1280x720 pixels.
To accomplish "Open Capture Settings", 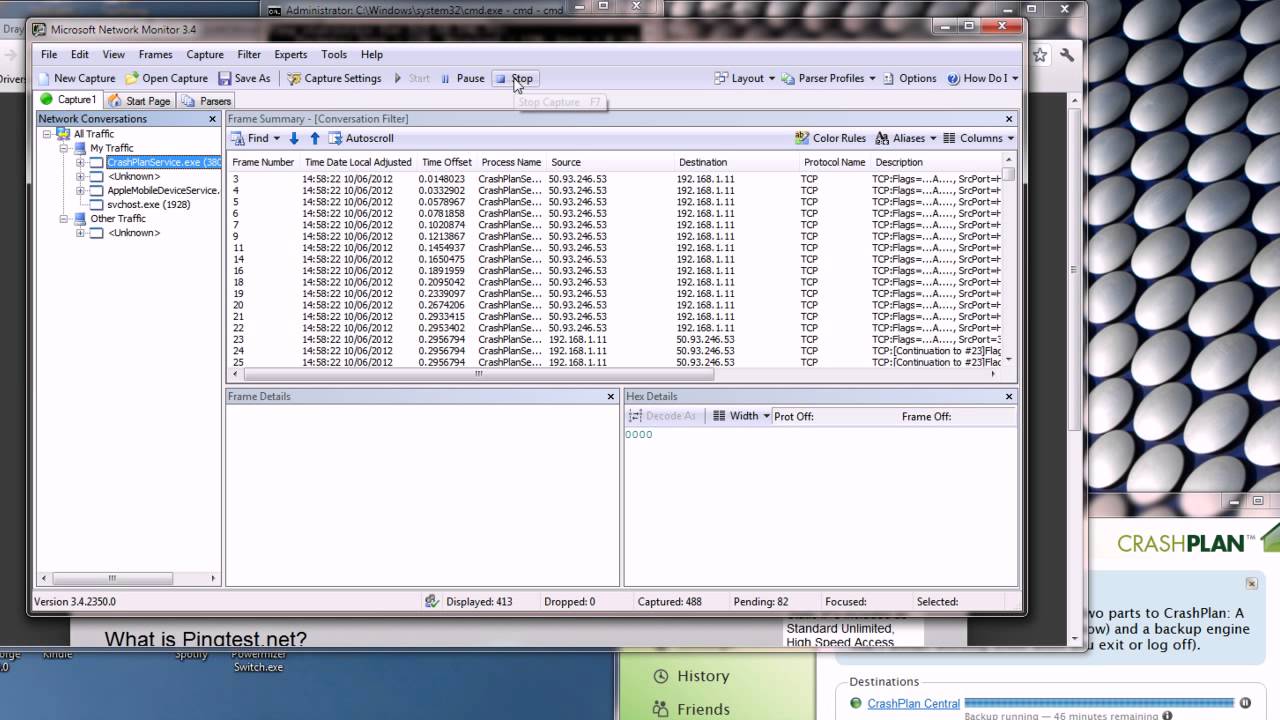I will pos(334,78).
